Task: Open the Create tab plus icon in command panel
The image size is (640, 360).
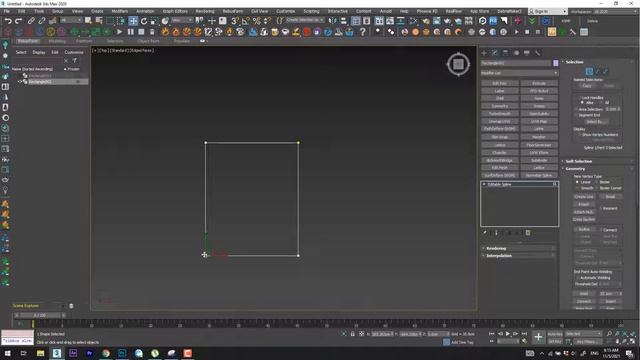Action: pos(484,53)
